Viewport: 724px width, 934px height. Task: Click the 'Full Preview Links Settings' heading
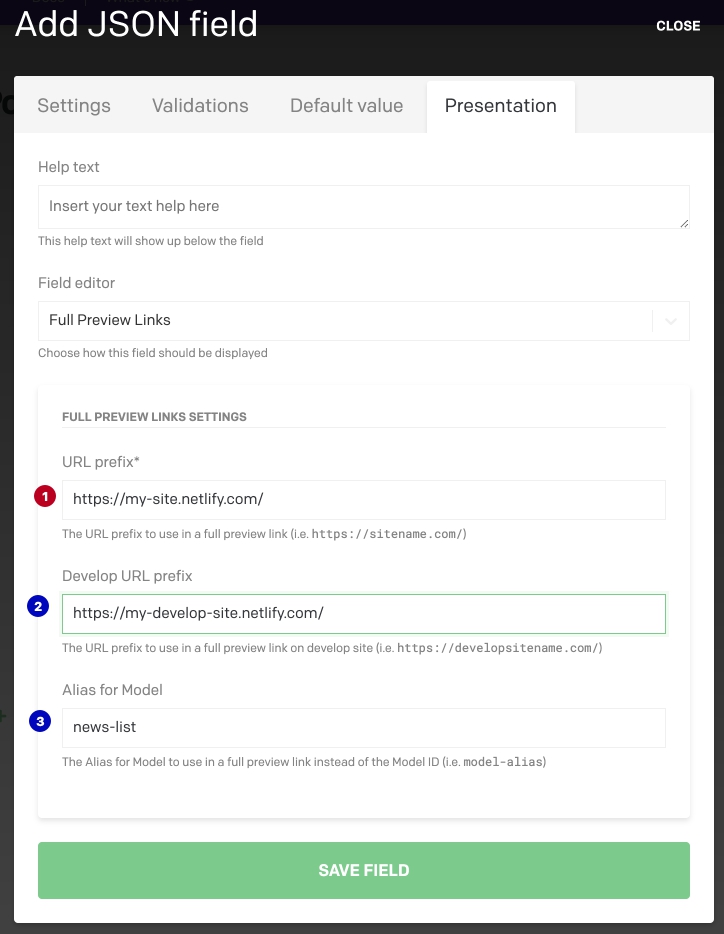tap(154, 416)
